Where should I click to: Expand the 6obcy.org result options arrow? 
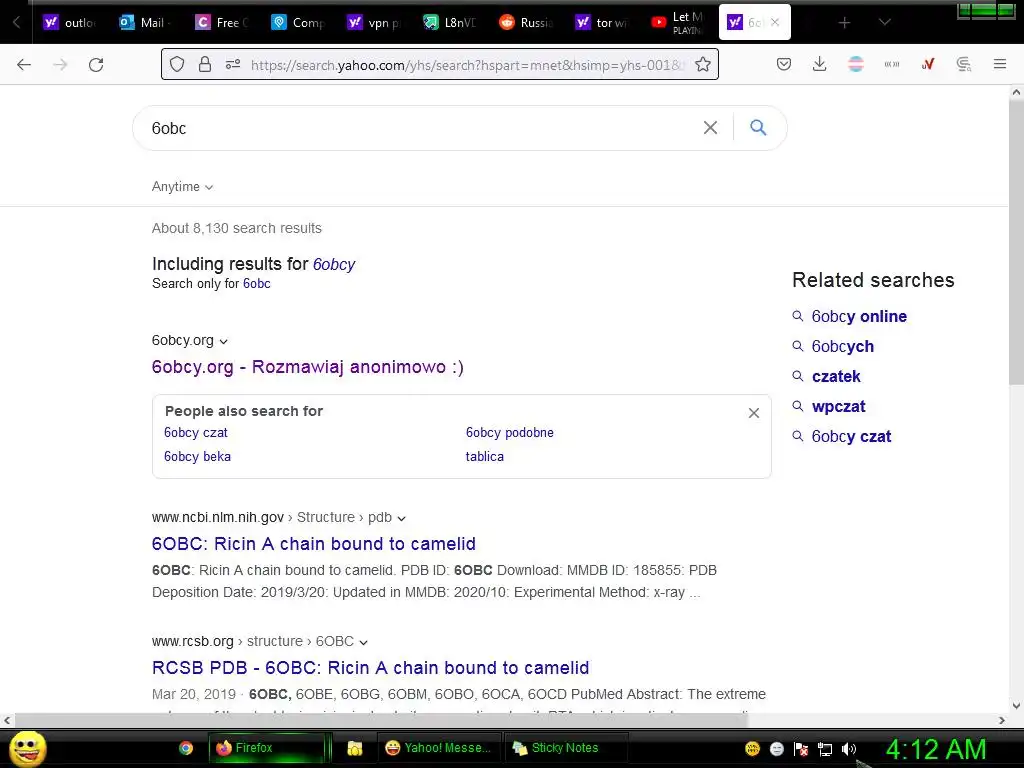tap(223, 342)
